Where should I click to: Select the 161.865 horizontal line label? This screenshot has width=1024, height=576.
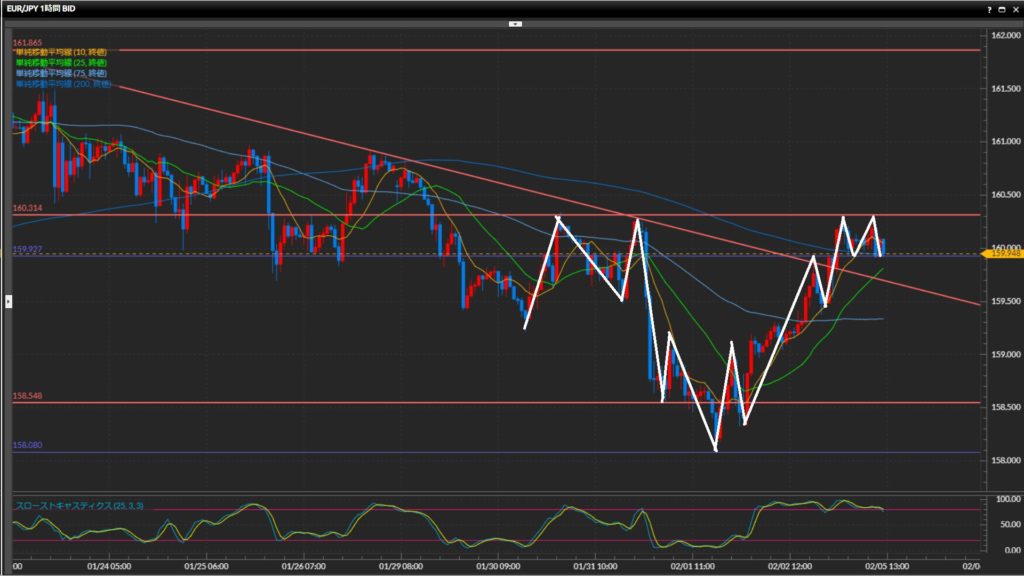26,44
